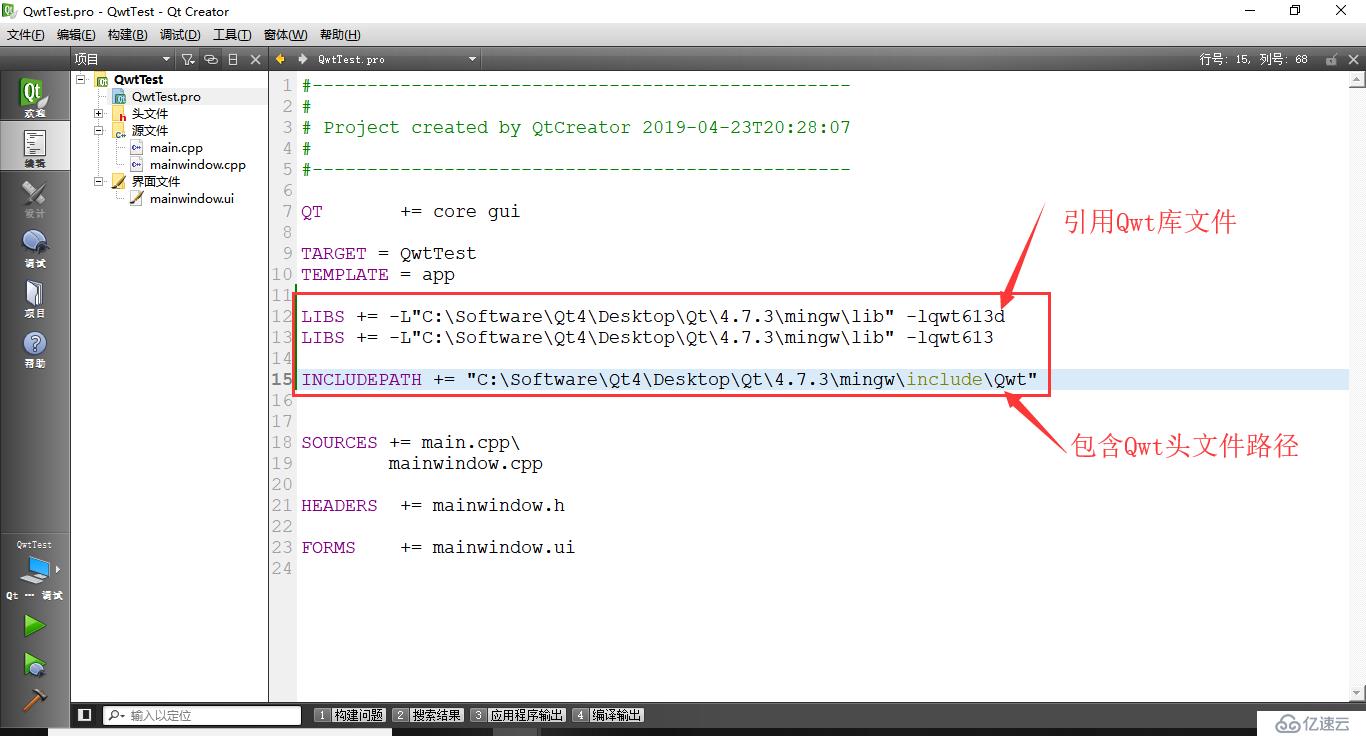The width and height of the screenshot is (1366, 736).
Task: Toggle synchronize-with-editor link icon
Action: (x=210, y=59)
